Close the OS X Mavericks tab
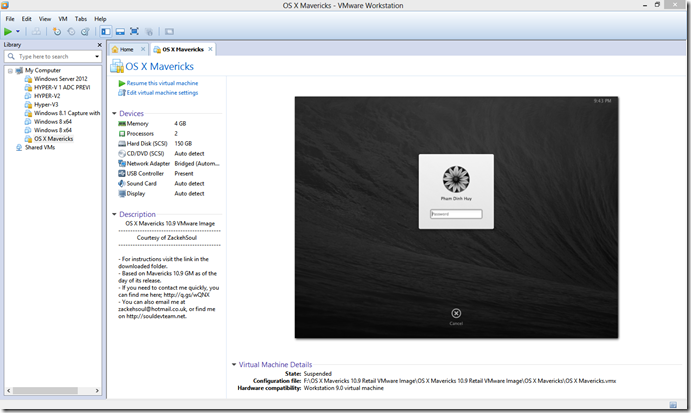691x413 pixels. coord(210,49)
